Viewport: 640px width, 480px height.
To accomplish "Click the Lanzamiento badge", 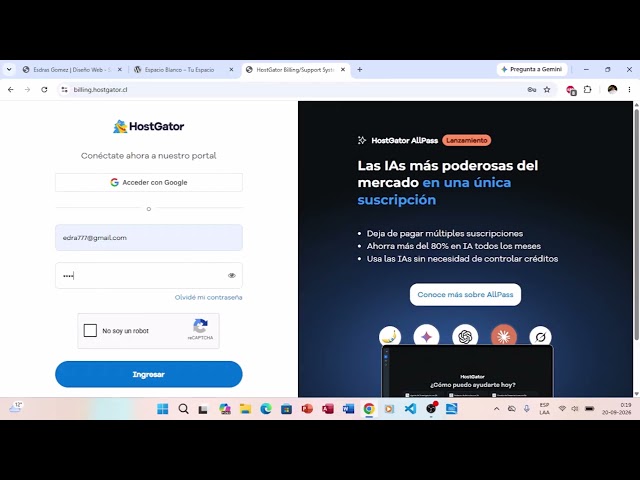I will click(x=467, y=140).
